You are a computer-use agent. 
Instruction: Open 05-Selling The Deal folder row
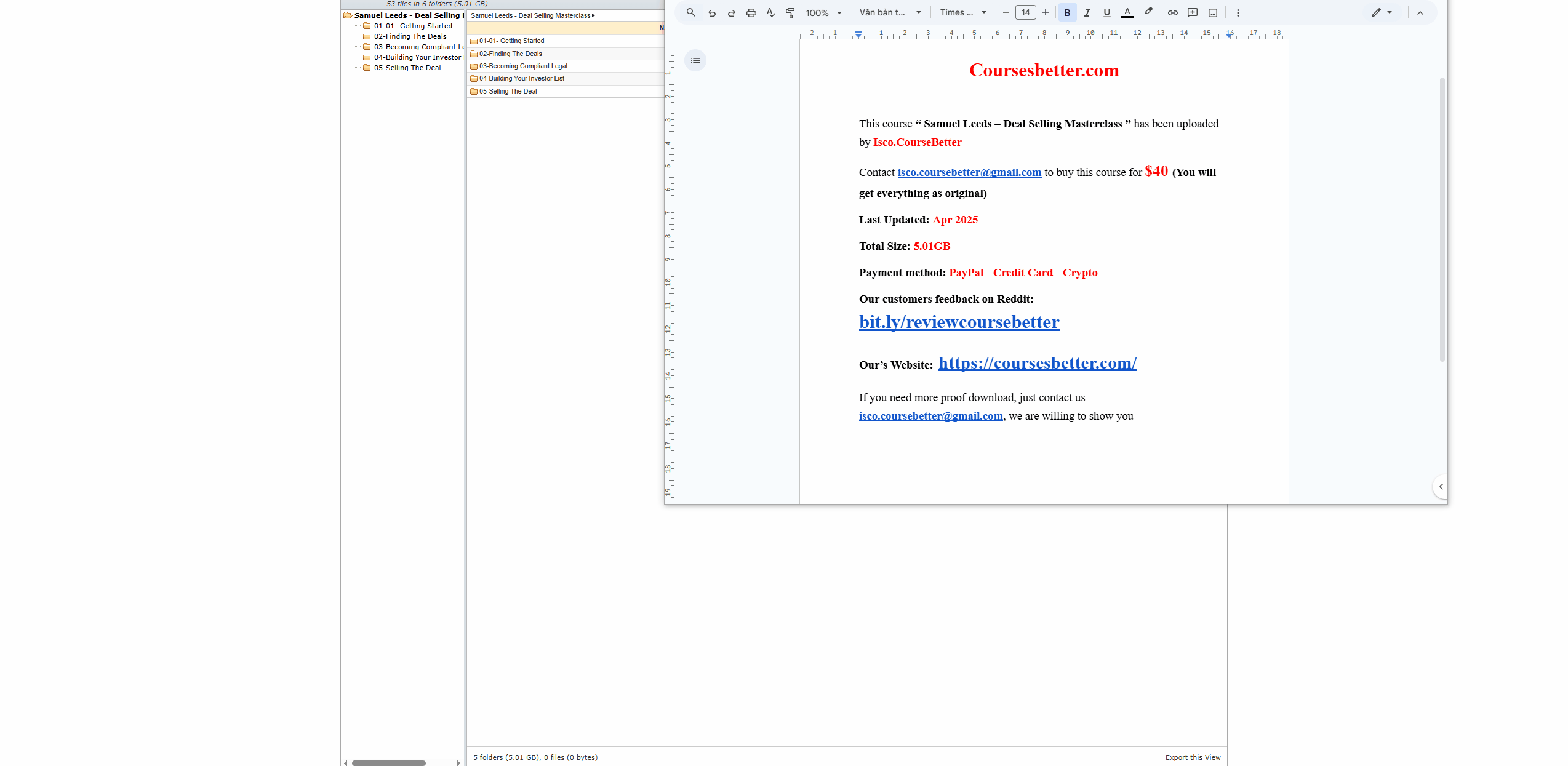[508, 91]
